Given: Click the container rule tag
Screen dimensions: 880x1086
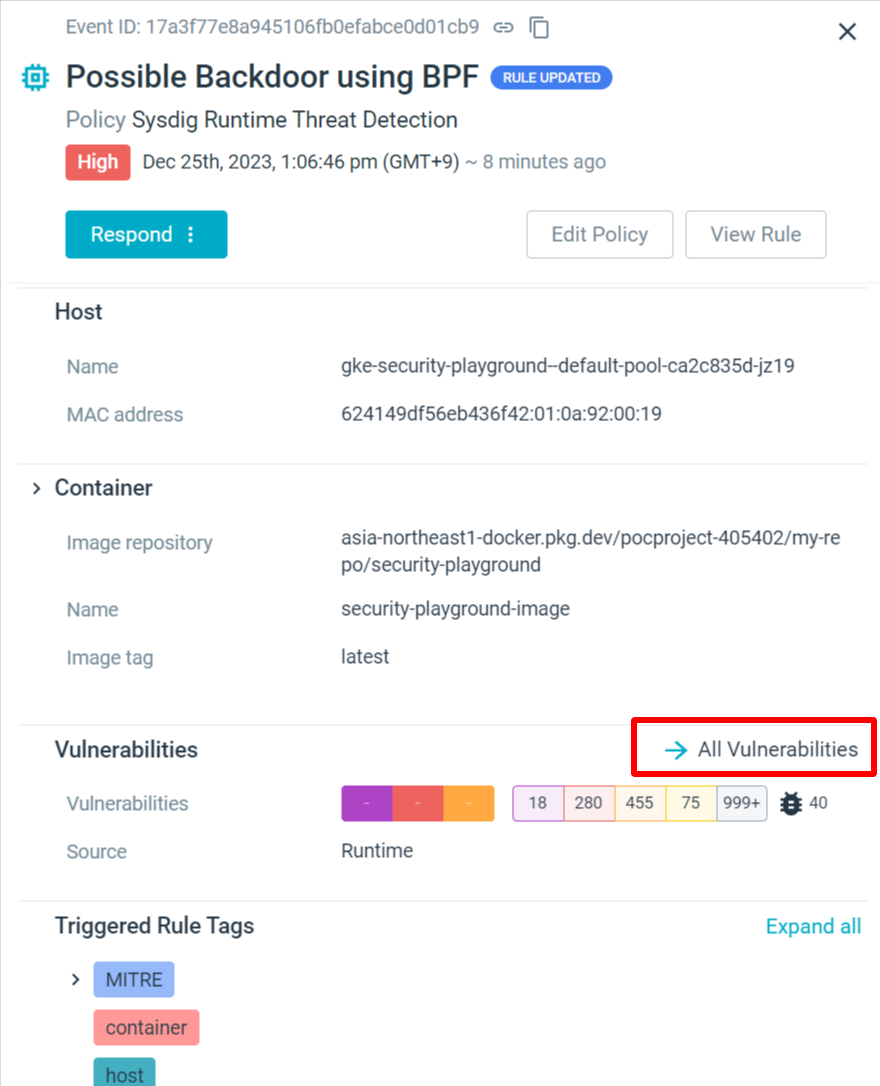Looking at the screenshot, I should coord(146,1028).
